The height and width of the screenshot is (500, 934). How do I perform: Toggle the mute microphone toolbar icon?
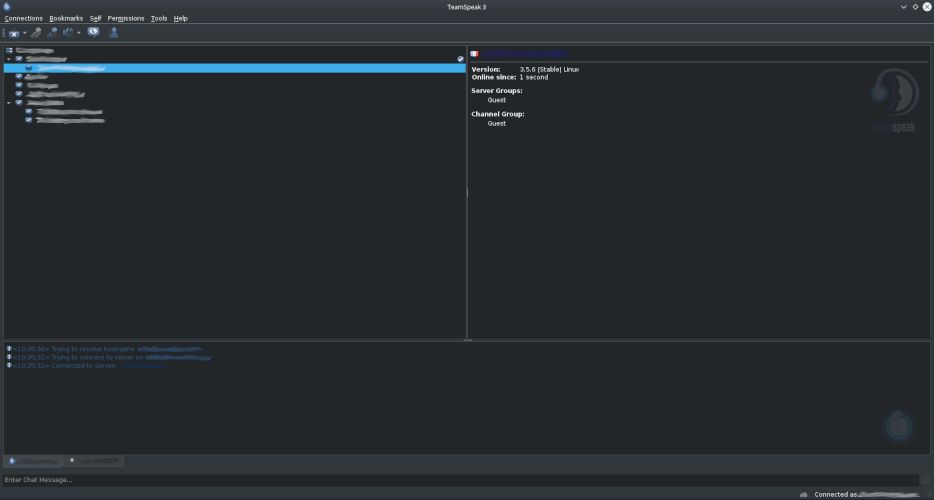[x=36, y=33]
